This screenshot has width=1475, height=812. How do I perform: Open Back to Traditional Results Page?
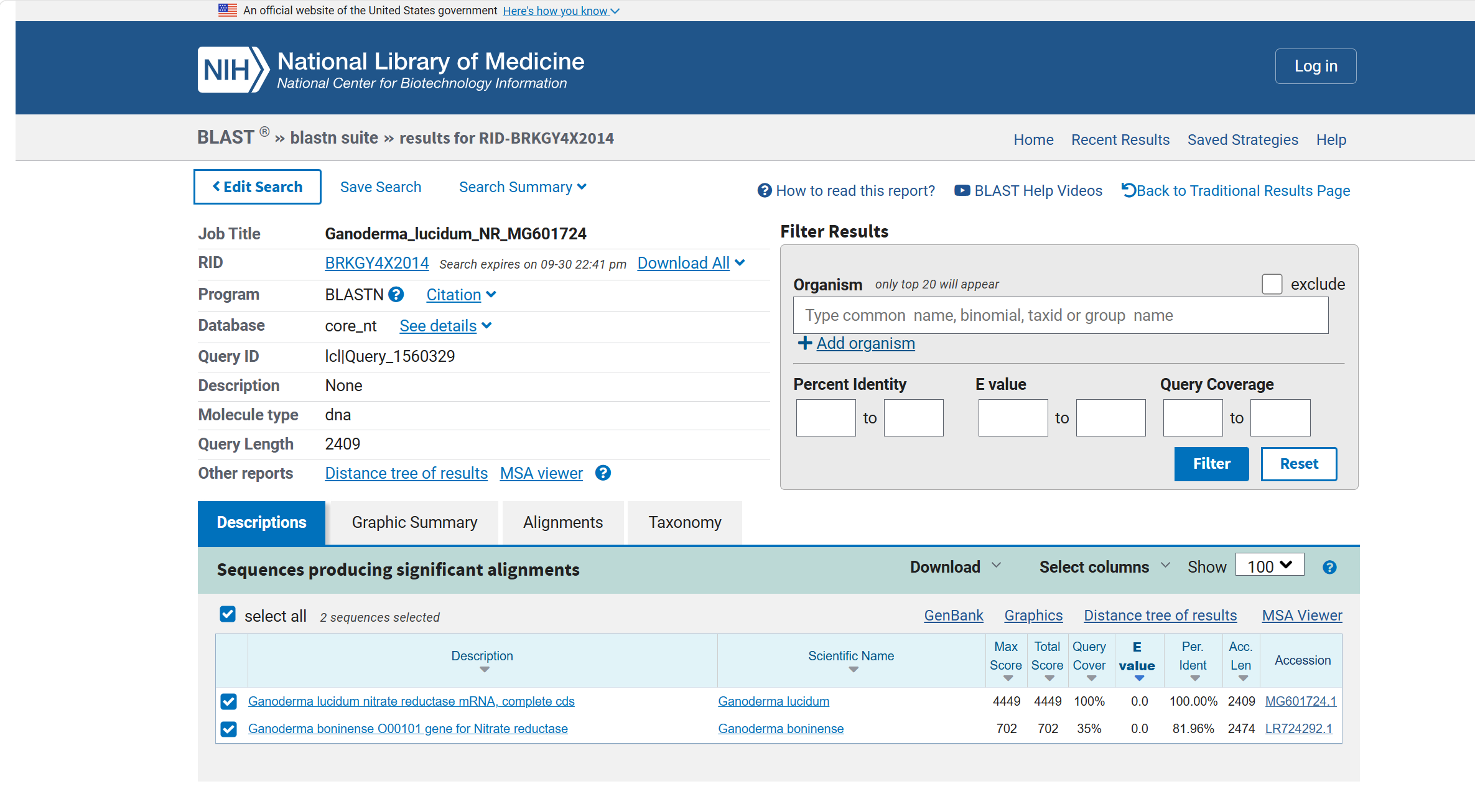1235,191
